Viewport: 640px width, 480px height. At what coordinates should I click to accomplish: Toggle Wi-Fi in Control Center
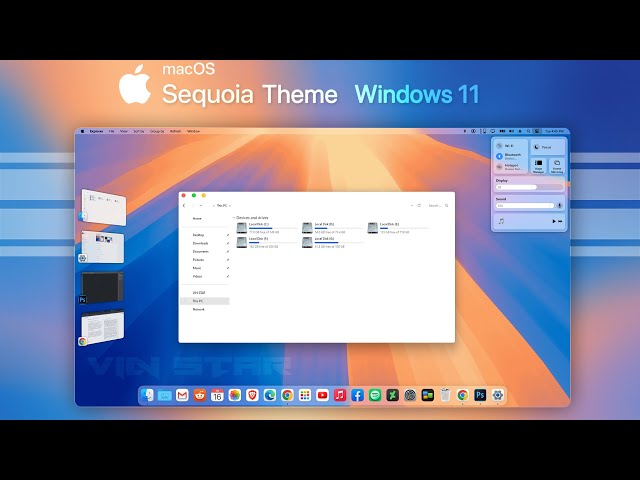point(499,146)
